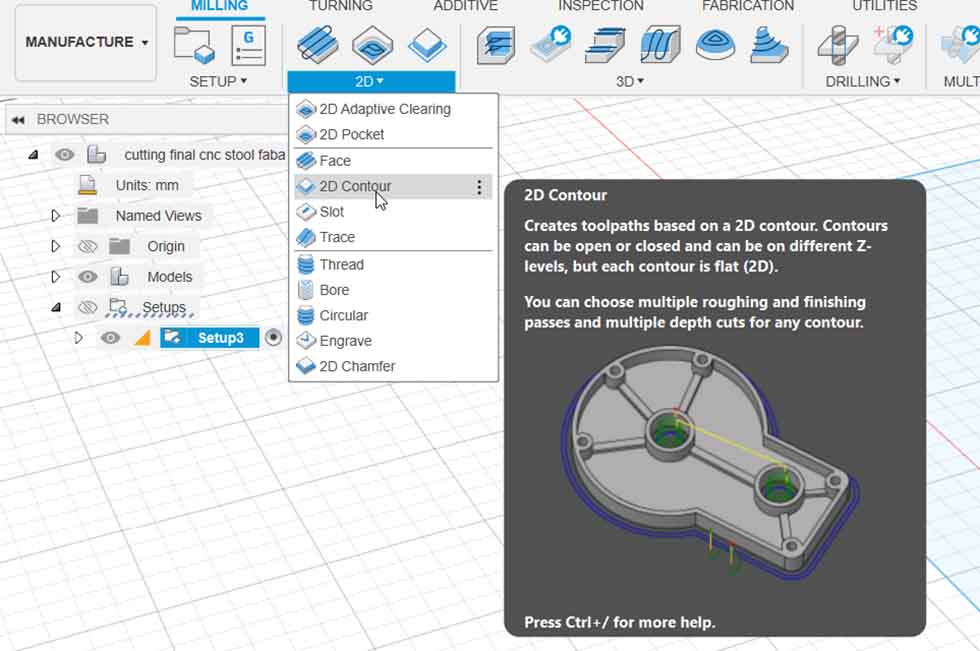980x651 pixels.
Task: Click the 3D Pocket Clearing toolbar icon
Action: [551, 44]
